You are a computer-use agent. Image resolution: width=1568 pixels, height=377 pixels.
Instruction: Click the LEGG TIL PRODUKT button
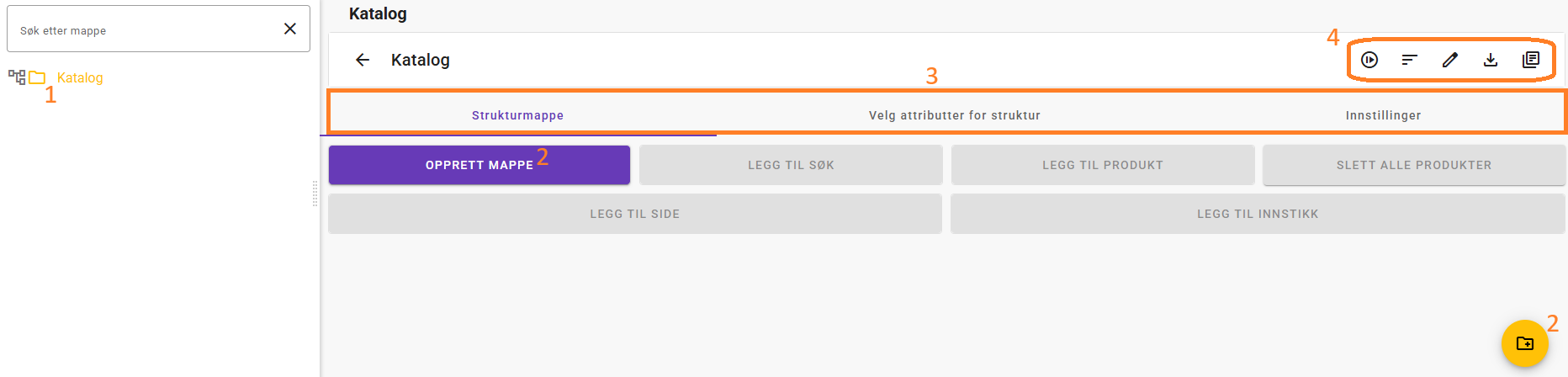click(1102, 165)
